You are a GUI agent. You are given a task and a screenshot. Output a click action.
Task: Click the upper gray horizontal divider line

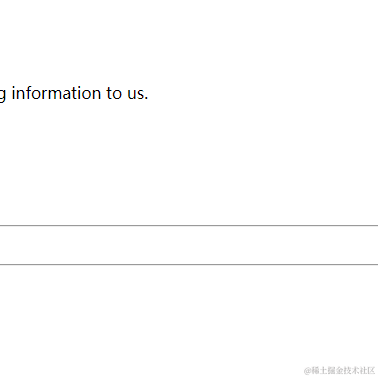pos(189,226)
